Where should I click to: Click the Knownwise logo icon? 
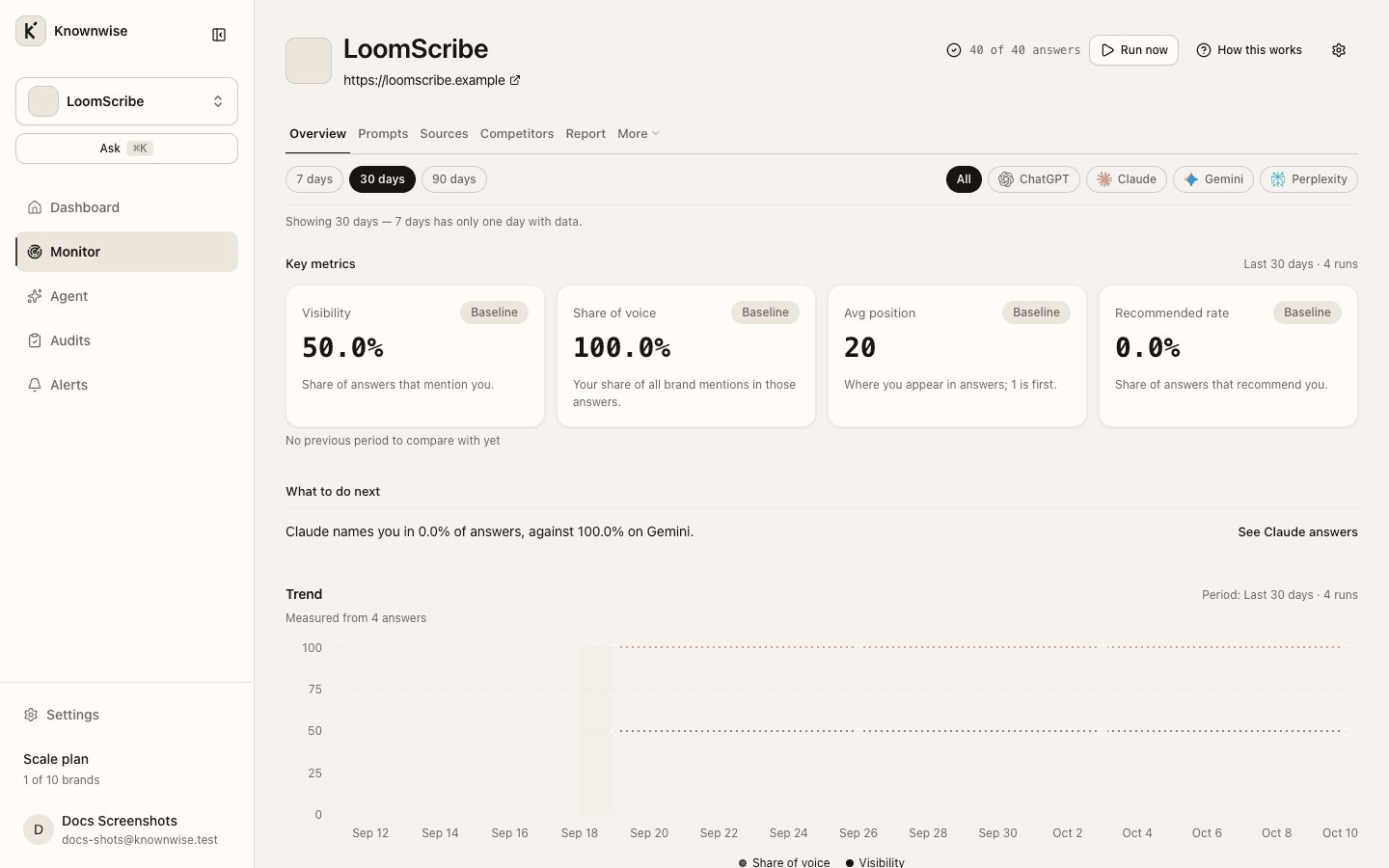(x=31, y=31)
